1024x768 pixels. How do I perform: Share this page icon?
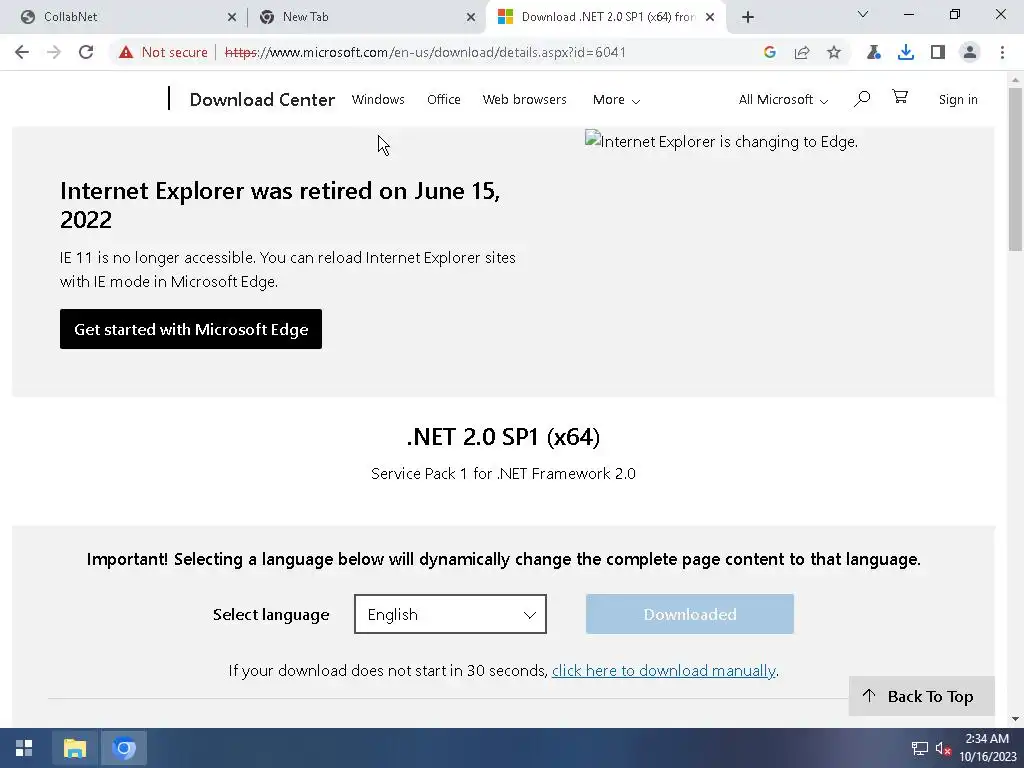pos(802,52)
